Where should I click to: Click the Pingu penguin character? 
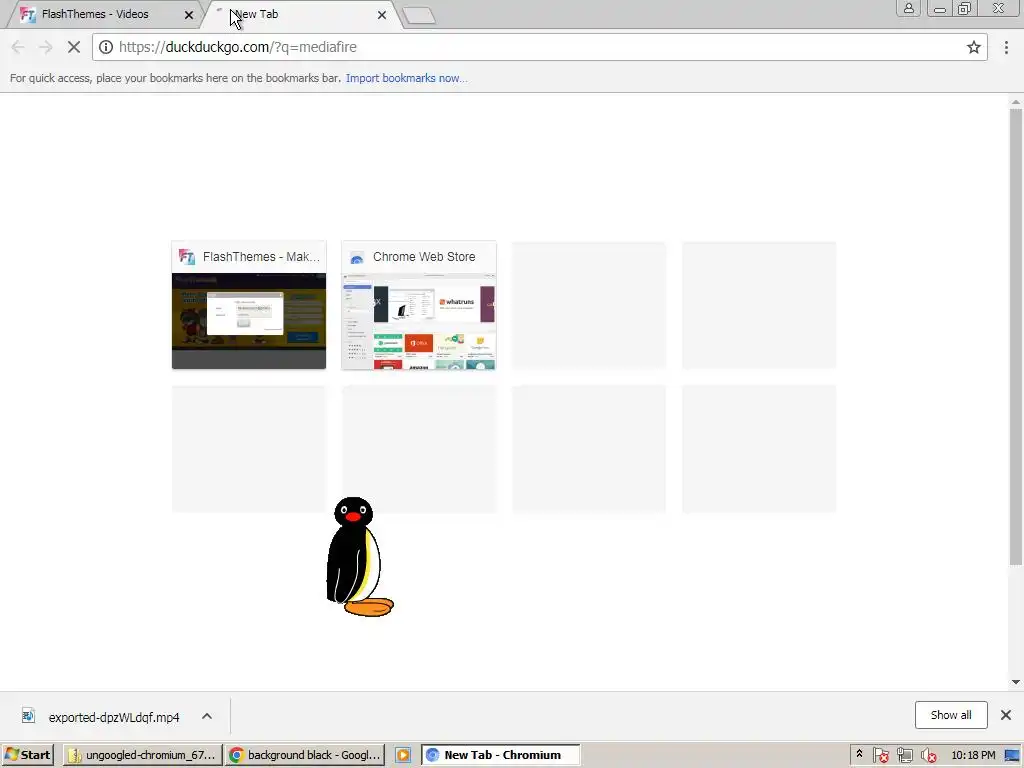click(x=359, y=556)
